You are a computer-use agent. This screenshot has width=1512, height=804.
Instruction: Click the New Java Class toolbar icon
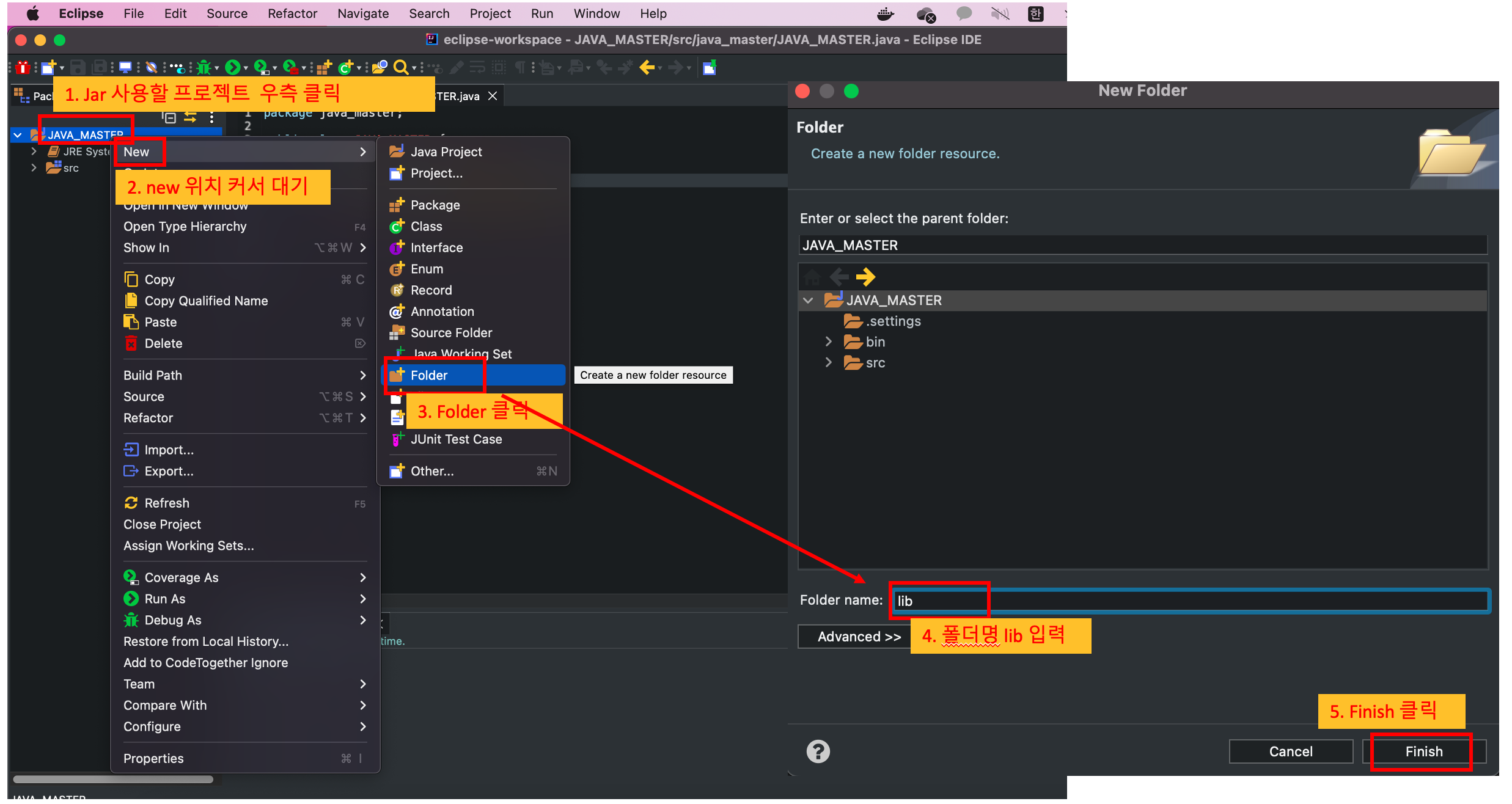[346, 67]
